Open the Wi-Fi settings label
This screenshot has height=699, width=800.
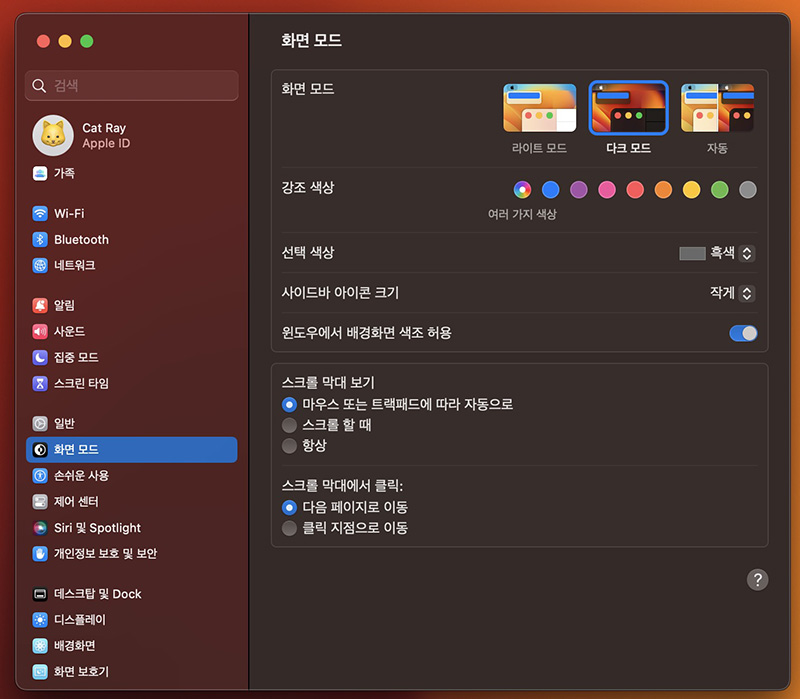69,213
